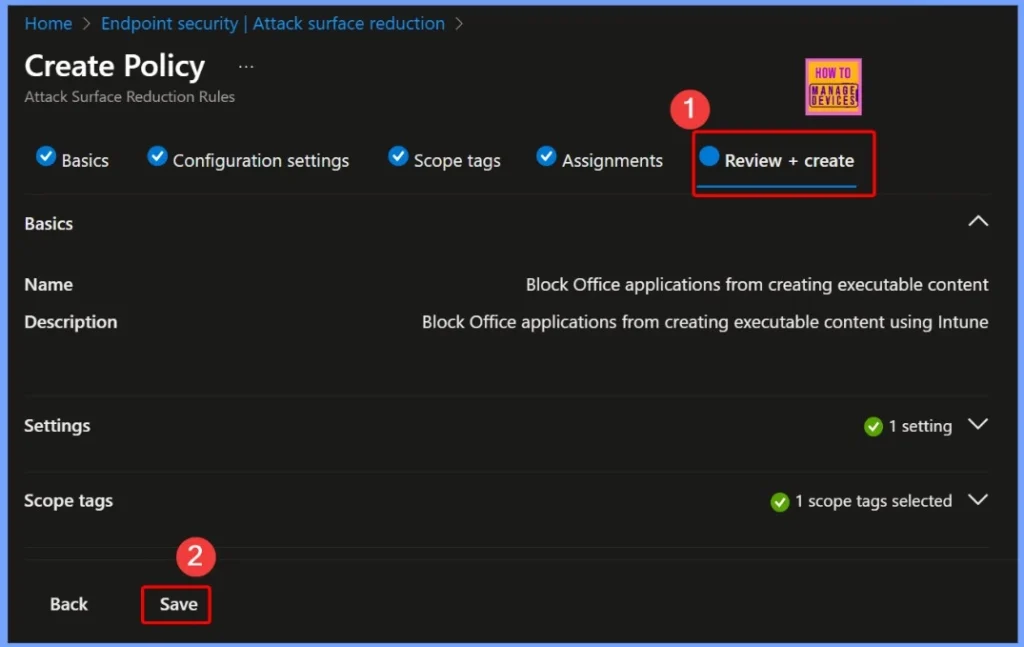Click the checkmark icon beside Assignments
This screenshot has width=1024, height=647.
pos(546,156)
